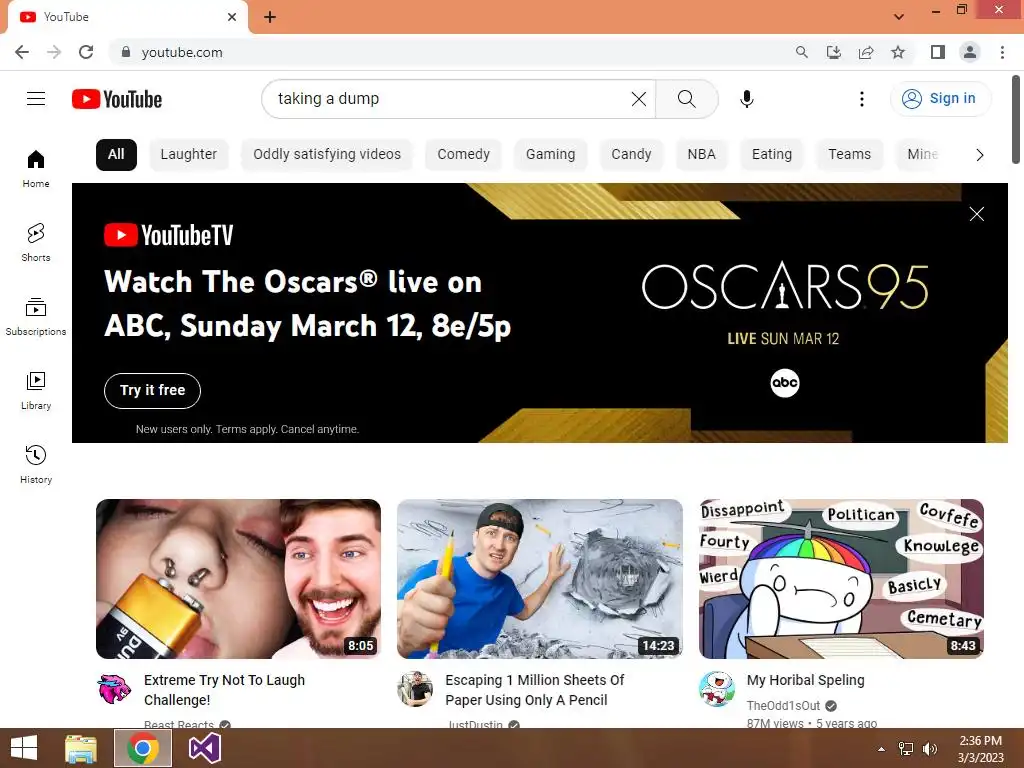This screenshot has width=1024, height=768.
Task: Click the share page icon in address bar
Action: pos(866,52)
